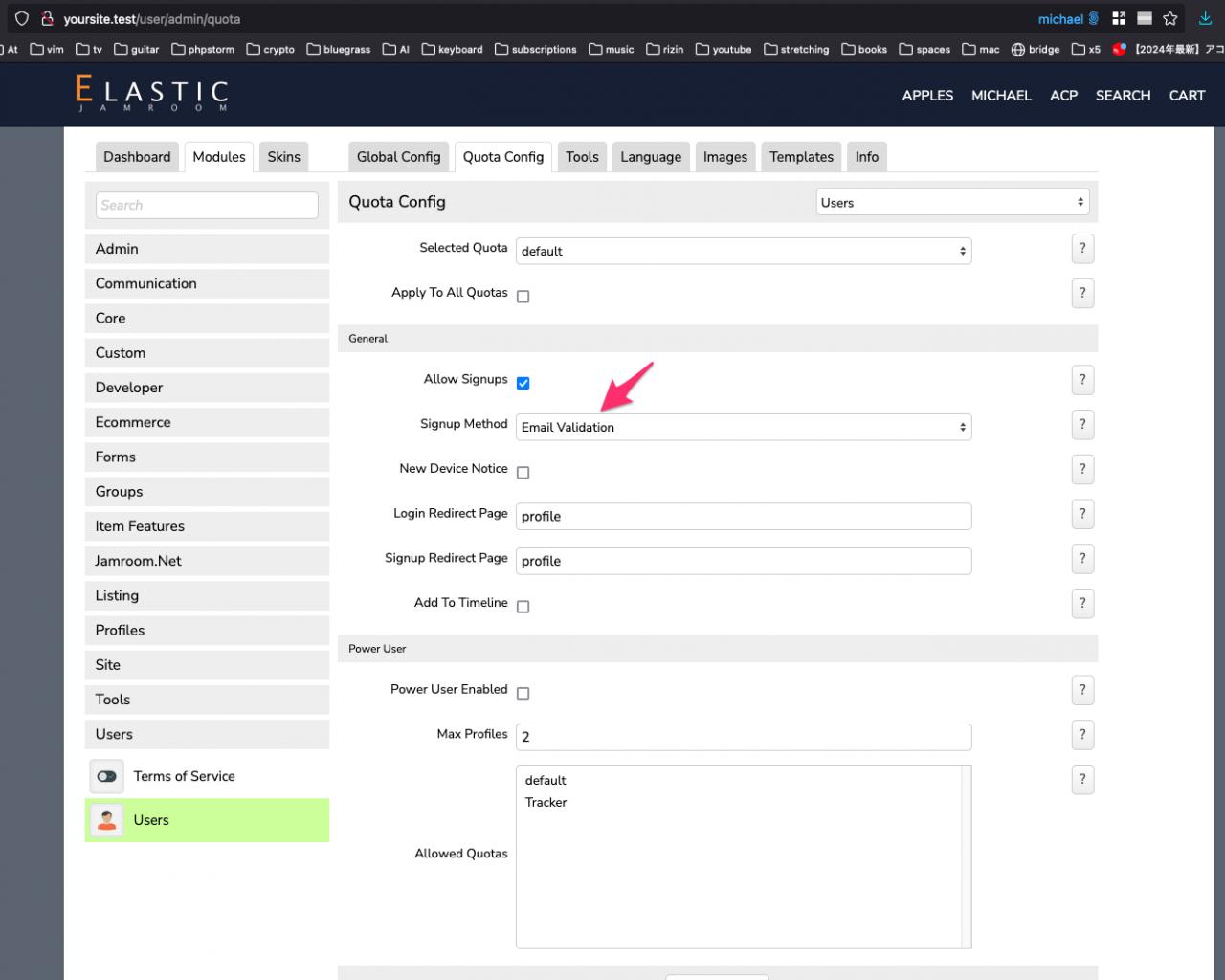Open the Signup Method dropdown
Screen dimensions: 1225x980
(x=743, y=427)
